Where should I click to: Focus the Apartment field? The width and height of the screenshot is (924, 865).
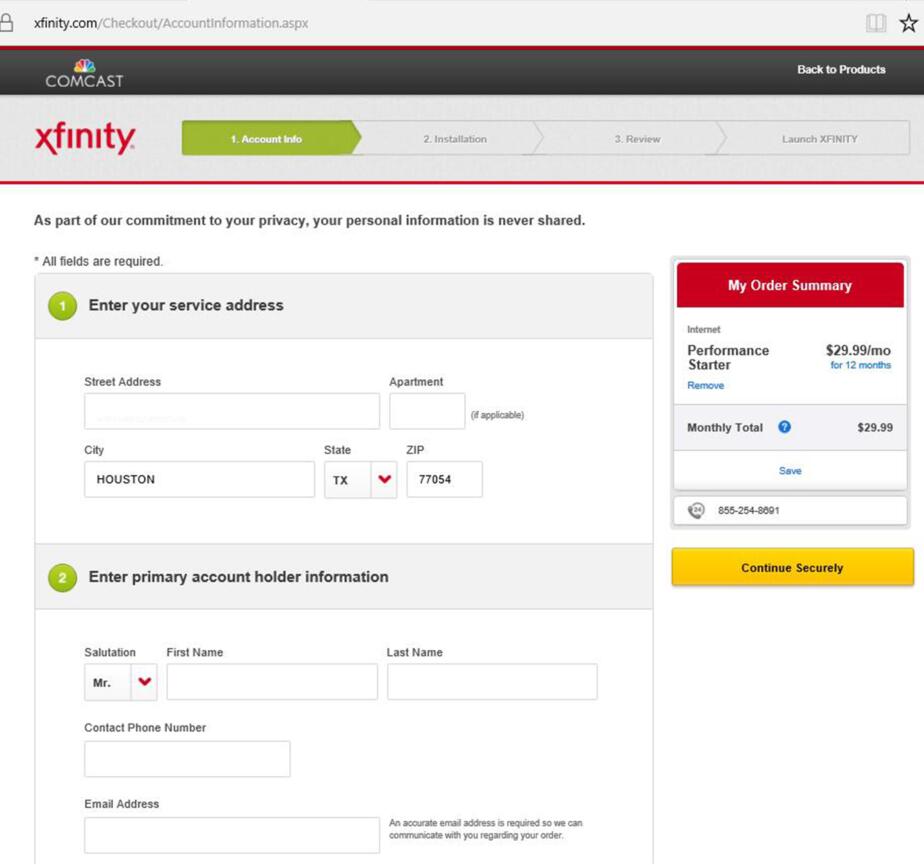[427, 411]
